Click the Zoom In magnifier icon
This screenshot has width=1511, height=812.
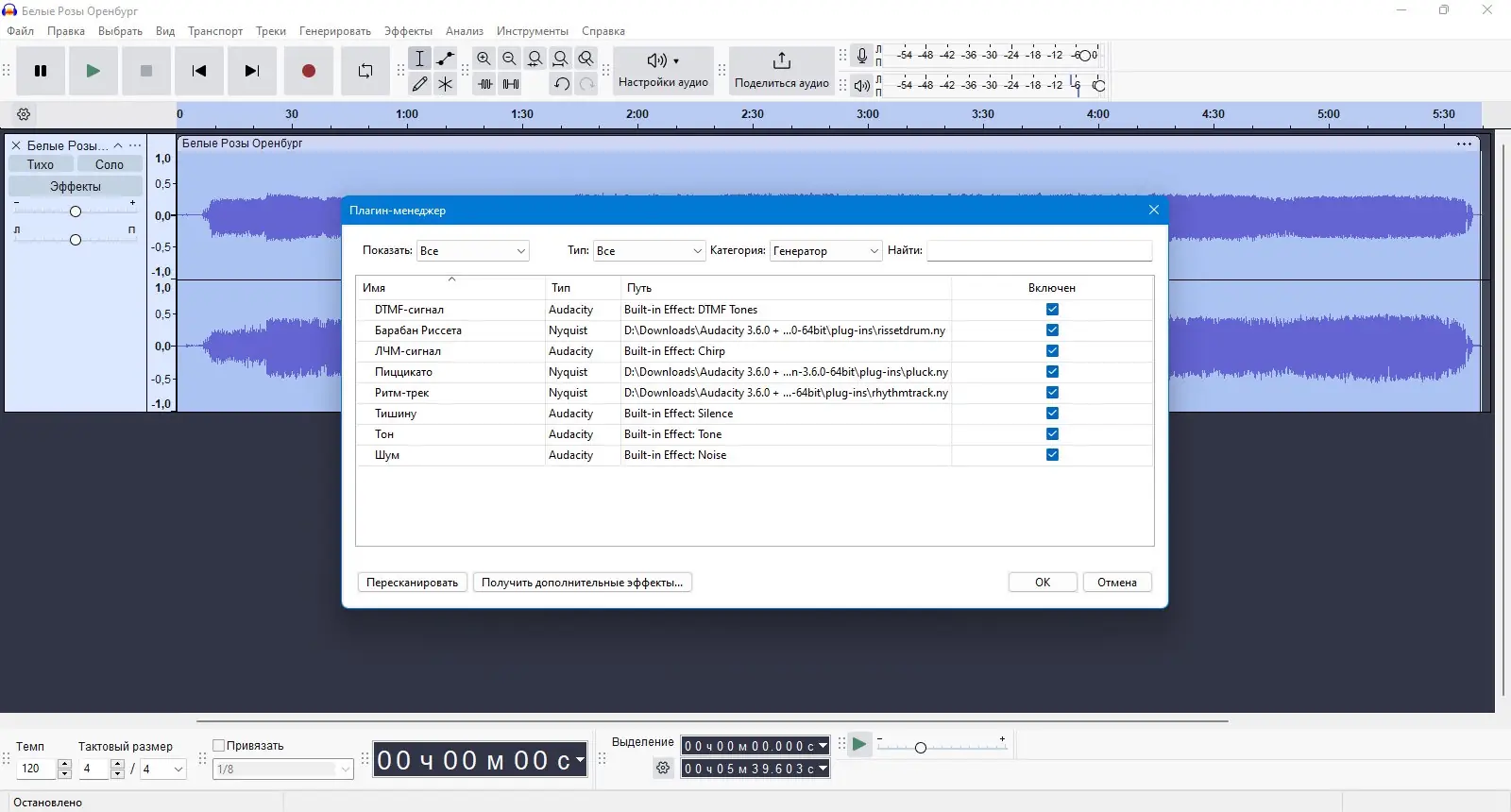coord(484,59)
